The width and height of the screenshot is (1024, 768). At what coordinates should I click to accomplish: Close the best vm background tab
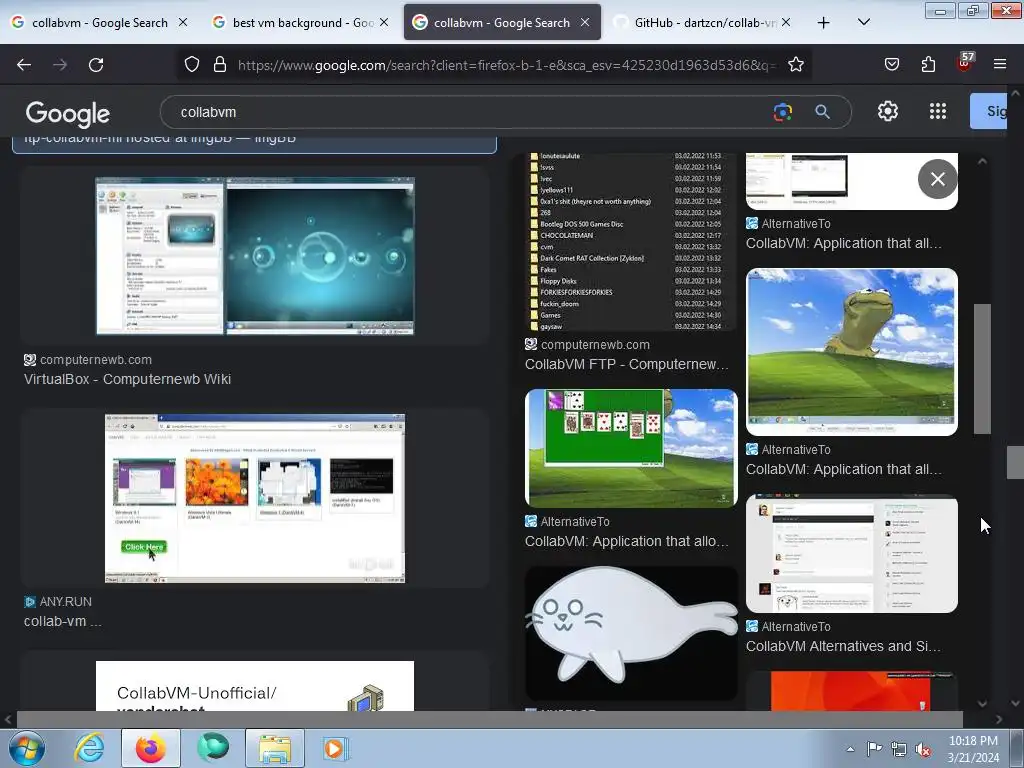tap(384, 22)
